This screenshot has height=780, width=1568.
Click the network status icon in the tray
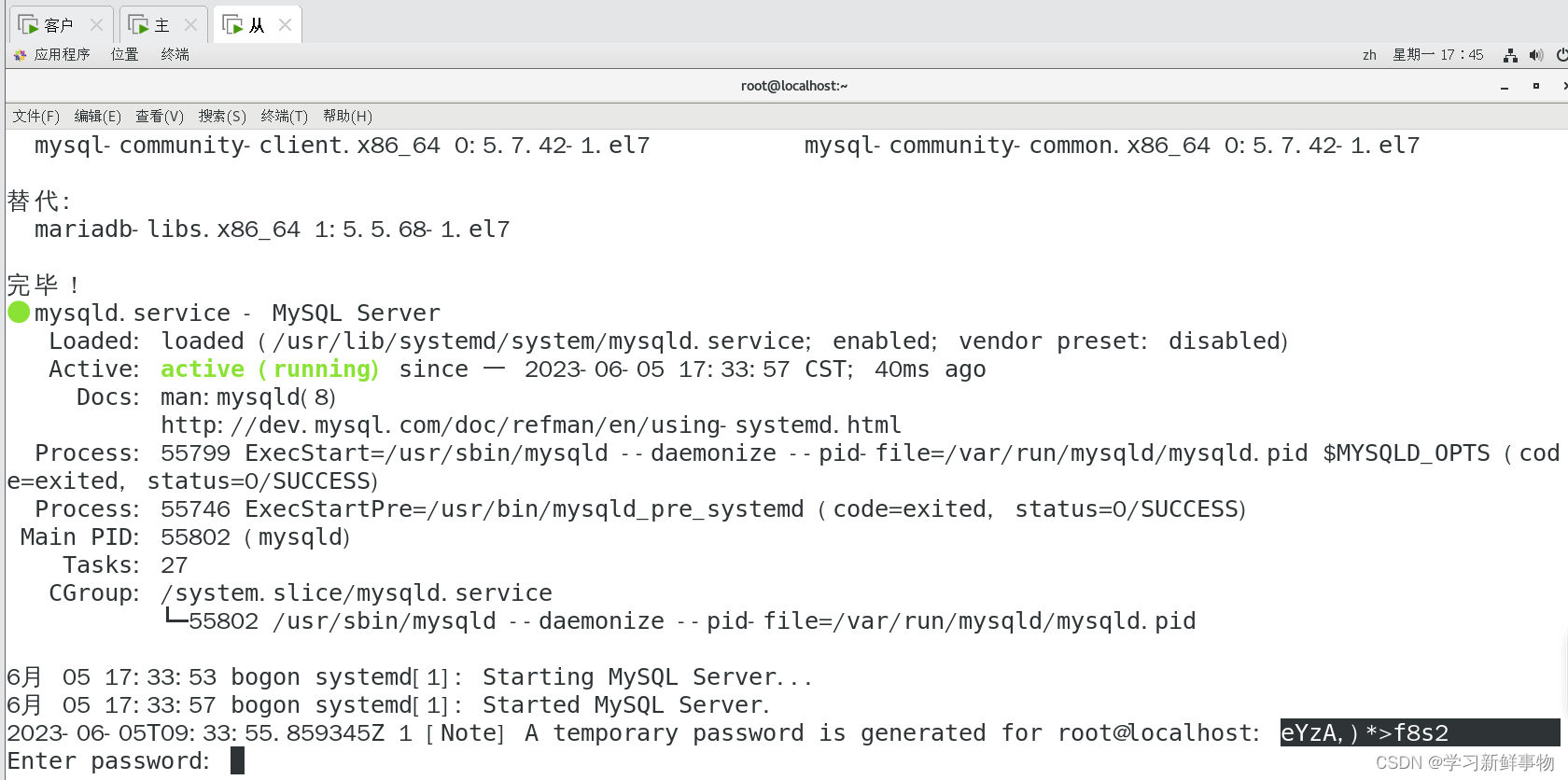tap(1510, 55)
